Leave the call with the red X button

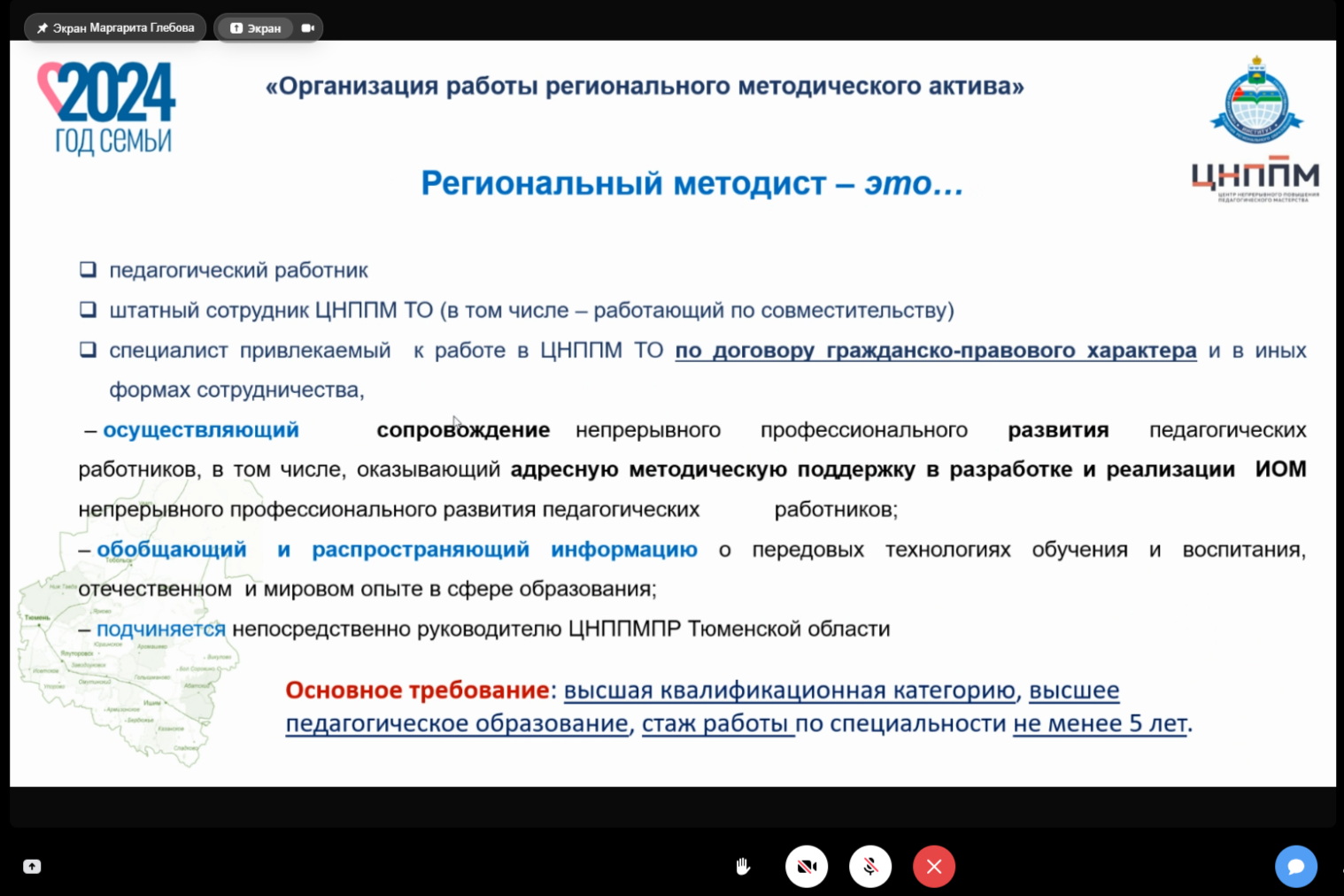pyautogui.click(x=934, y=867)
